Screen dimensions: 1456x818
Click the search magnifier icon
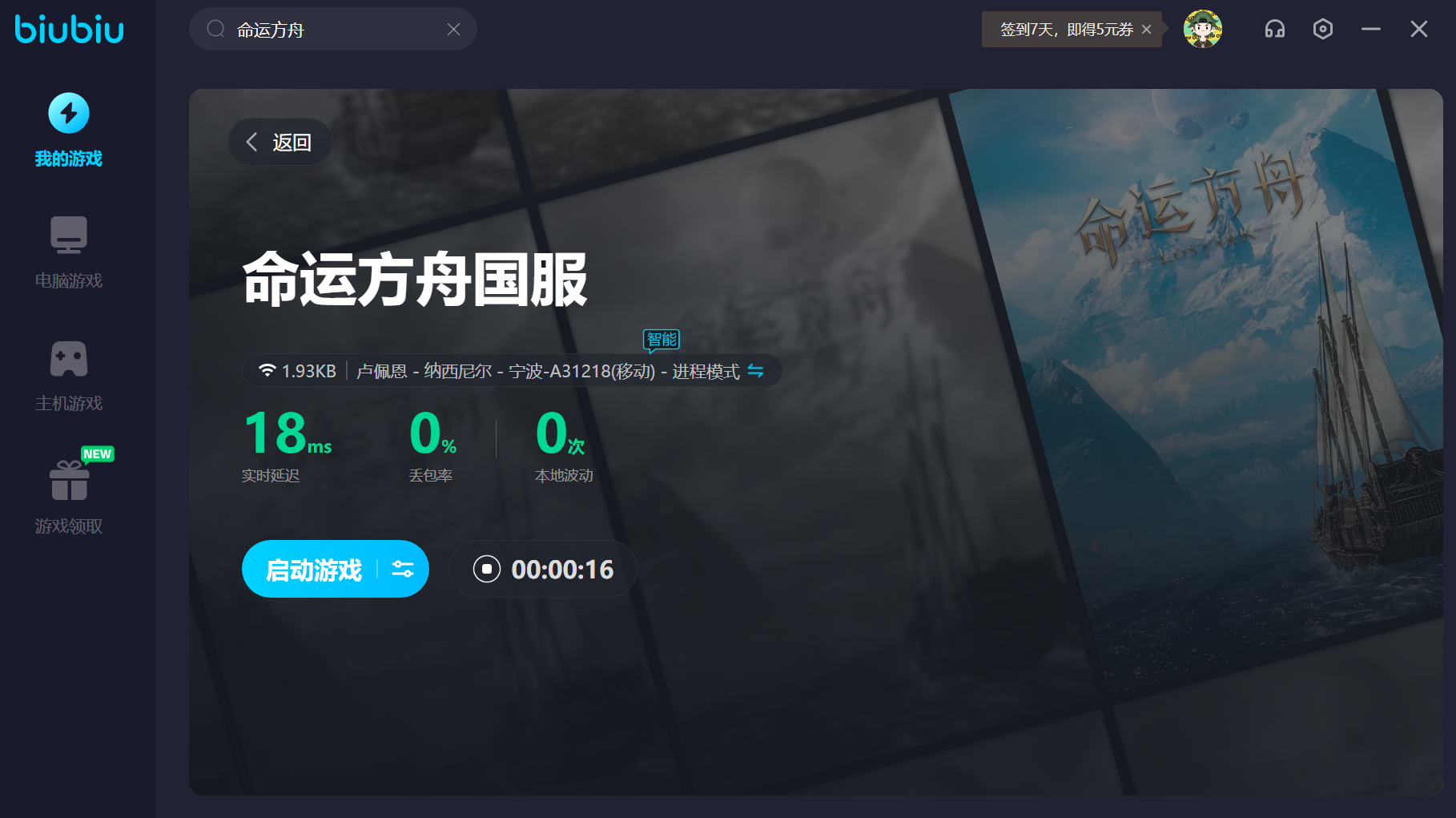pos(215,30)
